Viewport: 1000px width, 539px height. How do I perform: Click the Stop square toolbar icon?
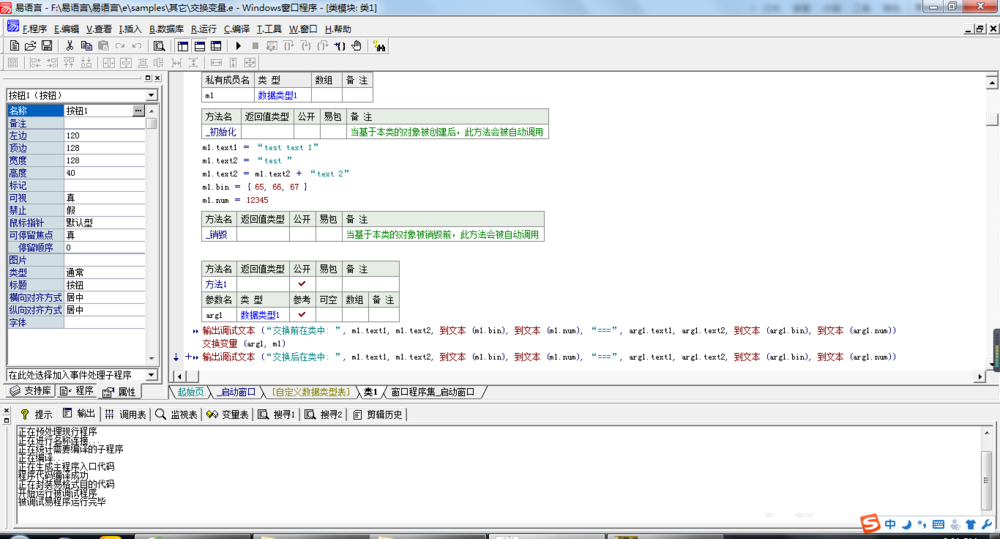tap(255, 46)
